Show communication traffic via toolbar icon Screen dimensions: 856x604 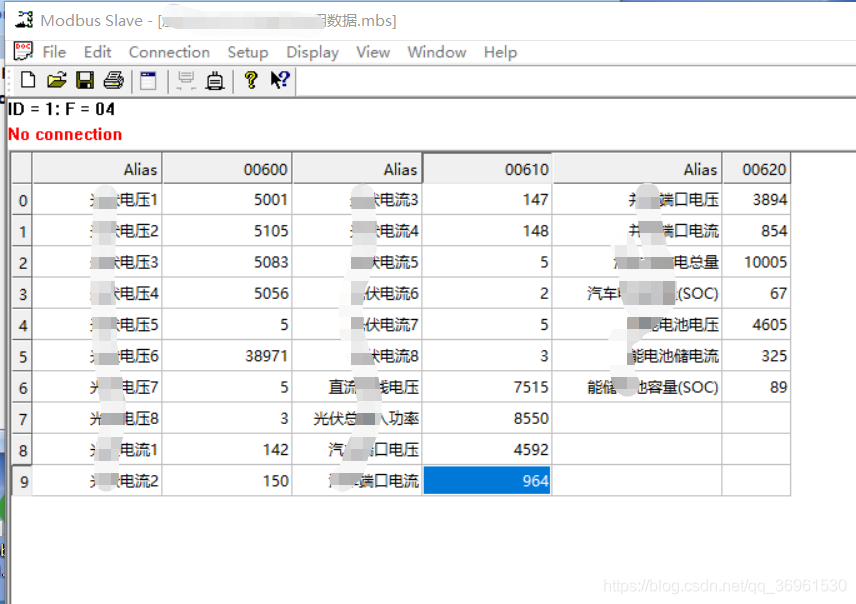click(186, 81)
